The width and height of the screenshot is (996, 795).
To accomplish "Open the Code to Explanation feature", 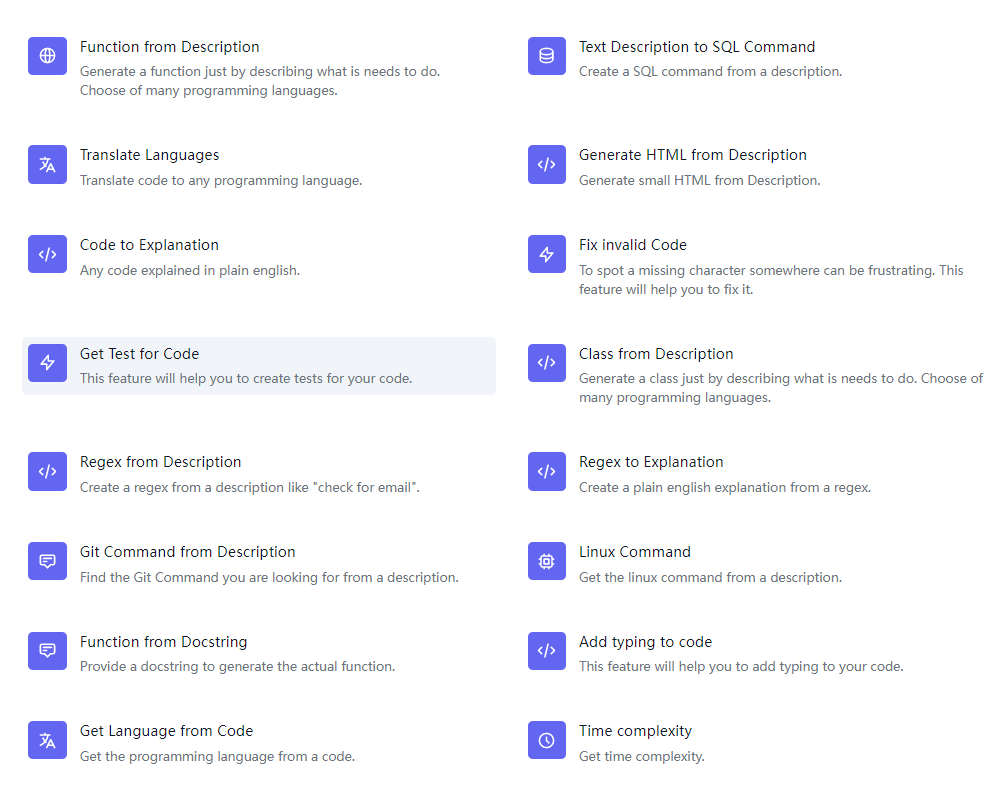I will point(149,245).
